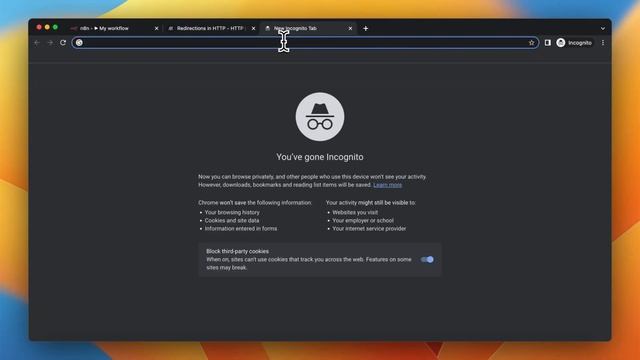
Task: Click 'Your employer or school' item
Action: pos(363,220)
